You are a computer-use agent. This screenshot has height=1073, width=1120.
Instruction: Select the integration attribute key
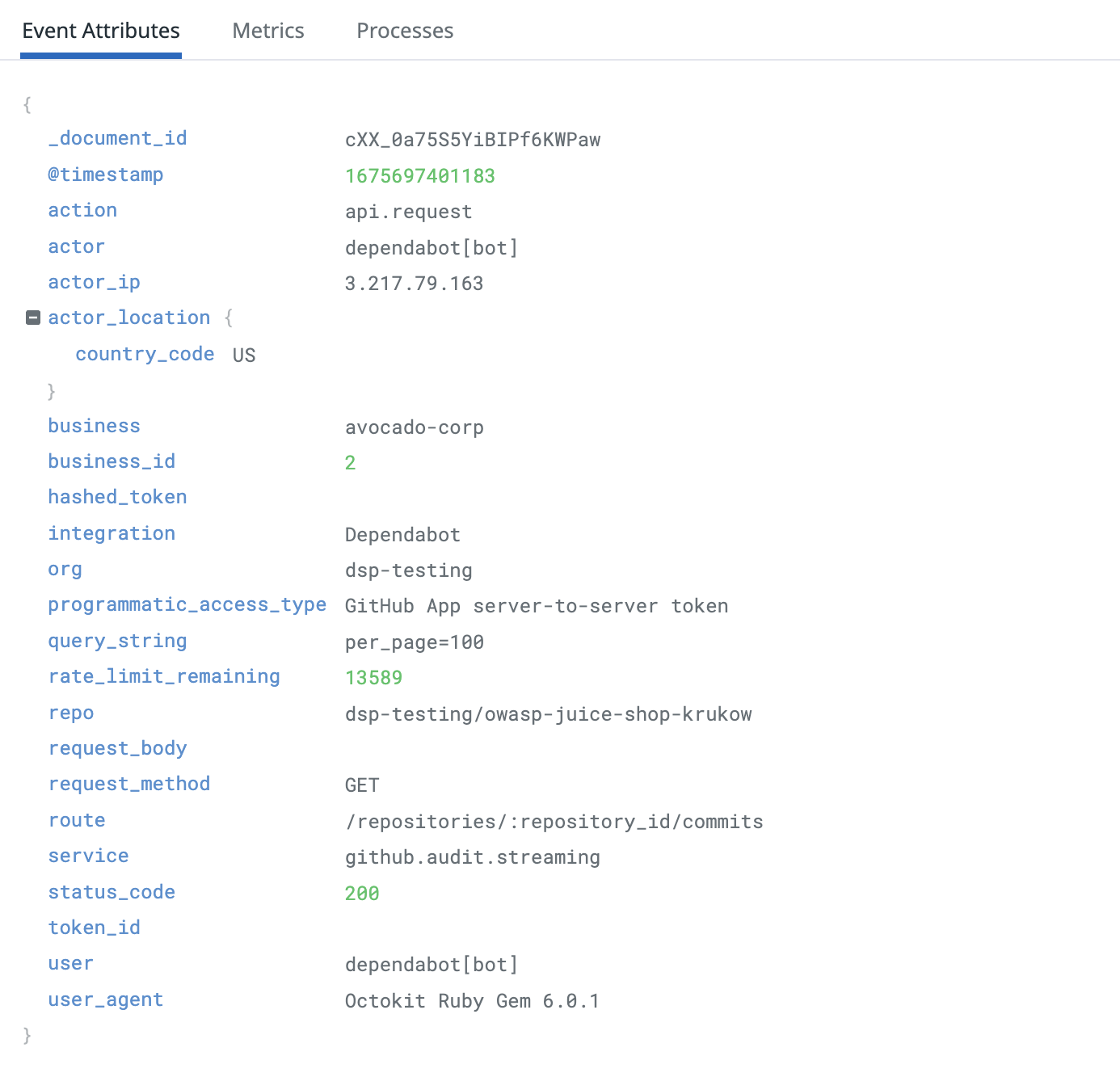(x=112, y=533)
